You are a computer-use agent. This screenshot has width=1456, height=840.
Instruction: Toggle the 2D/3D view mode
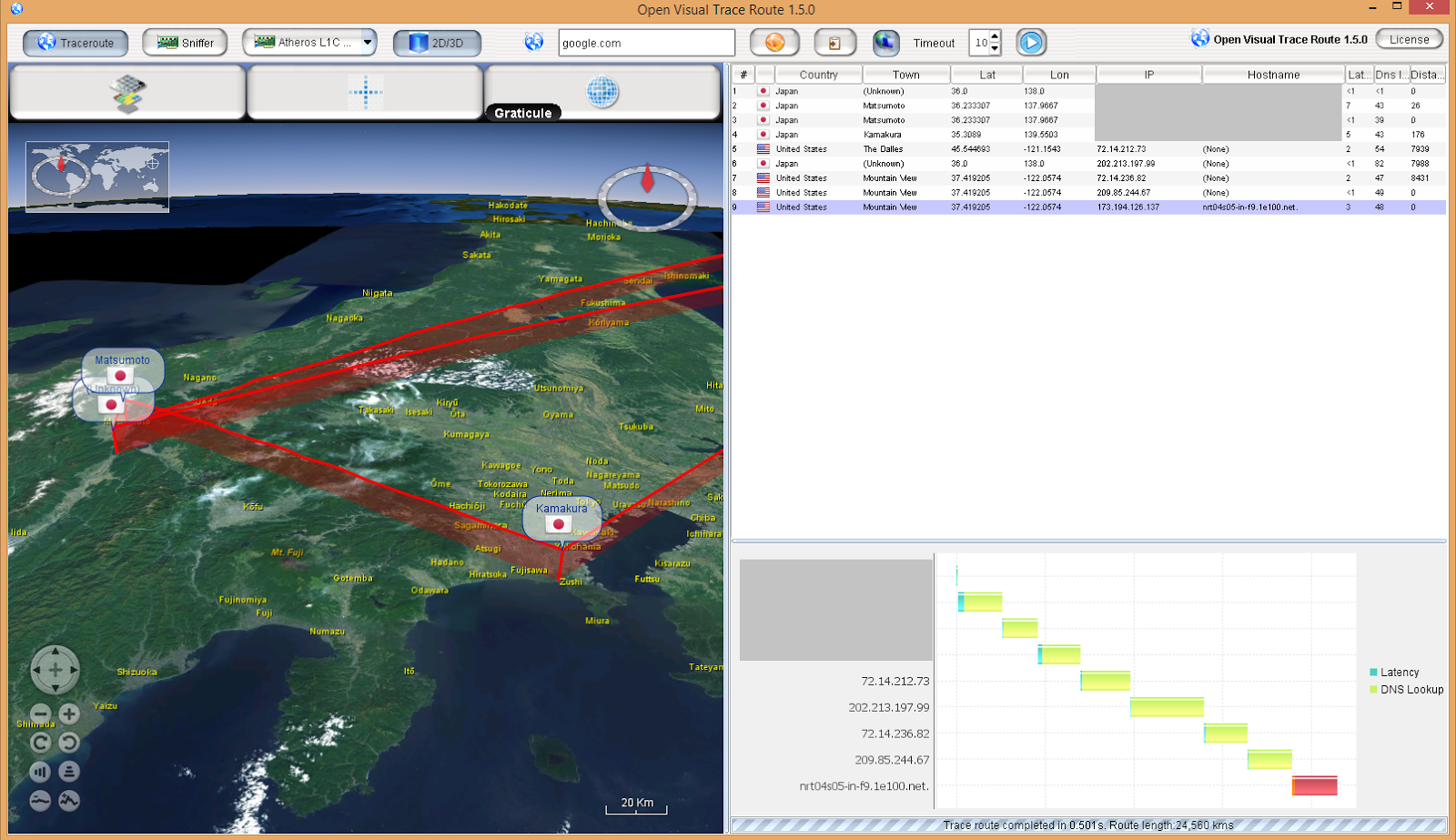[437, 42]
